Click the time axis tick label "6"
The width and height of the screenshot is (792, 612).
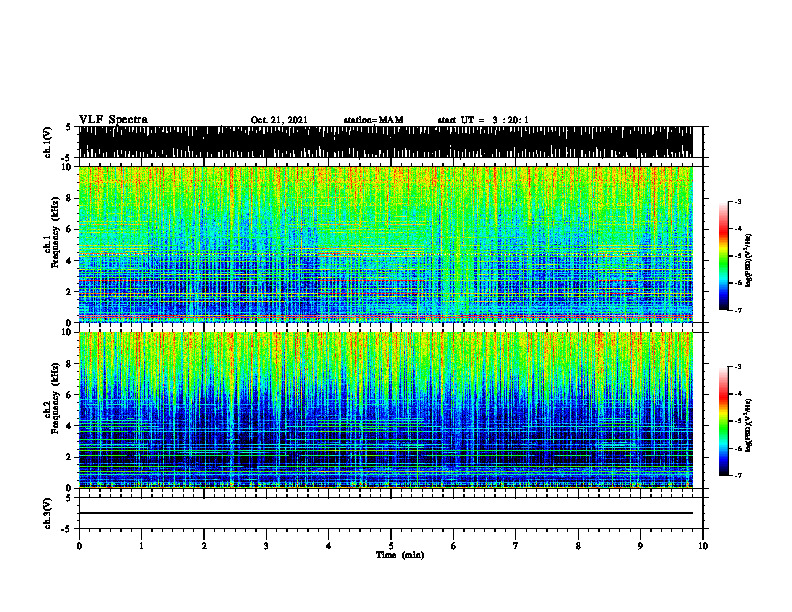click(x=453, y=546)
